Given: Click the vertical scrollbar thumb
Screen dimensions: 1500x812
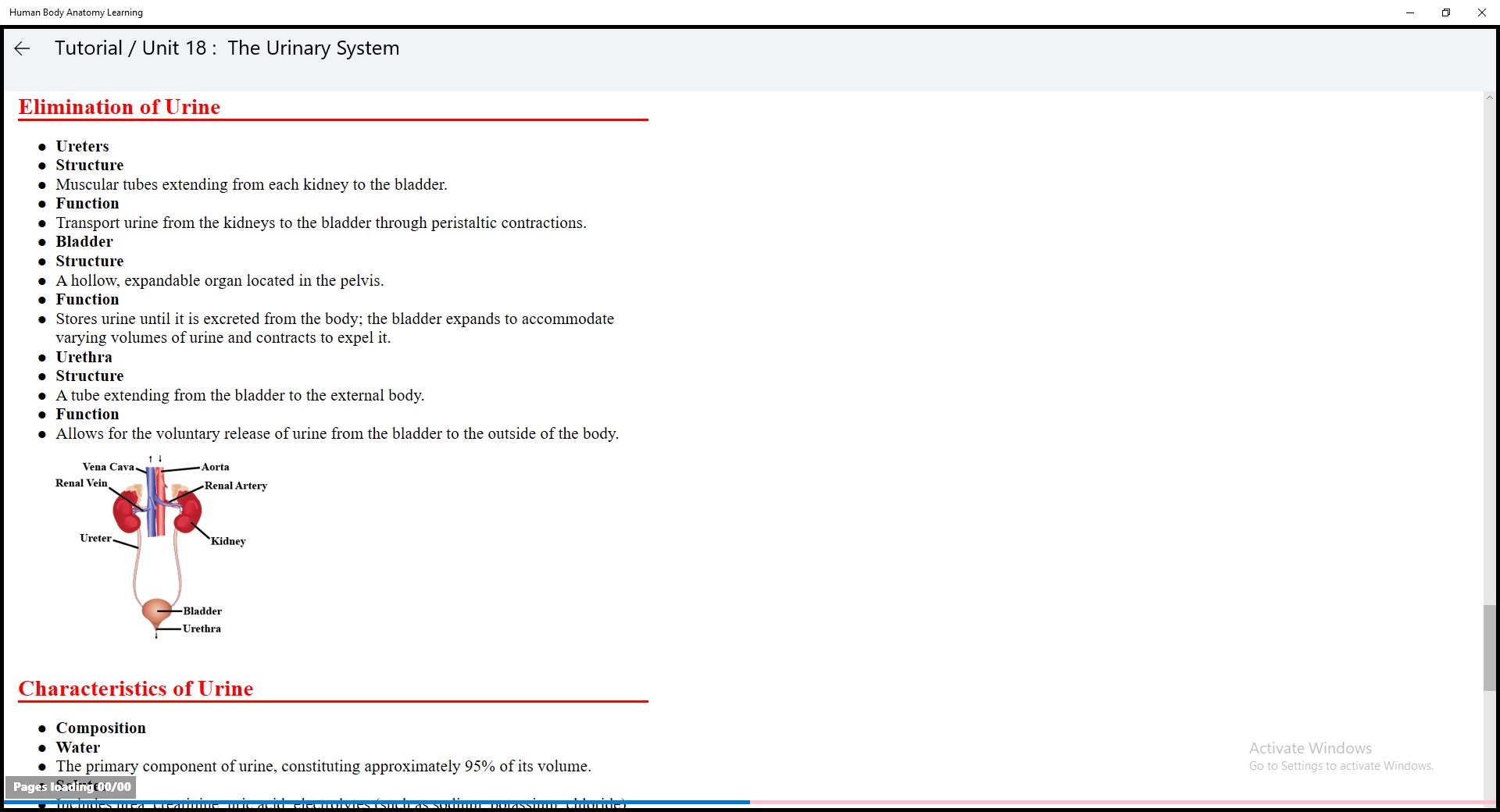Looking at the screenshot, I should tap(1490, 648).
